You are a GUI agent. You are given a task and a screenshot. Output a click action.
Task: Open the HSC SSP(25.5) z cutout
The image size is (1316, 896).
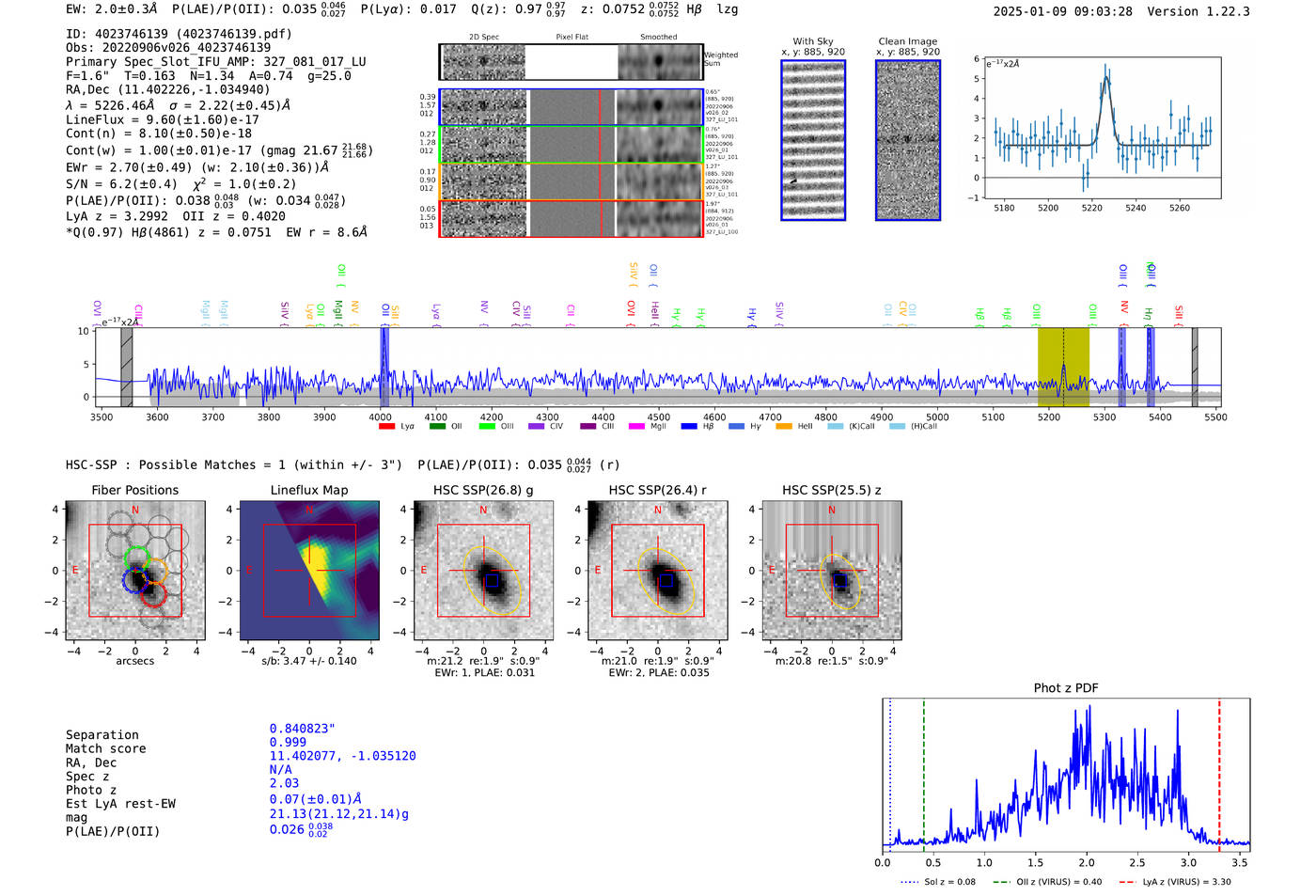coord(831,571)
